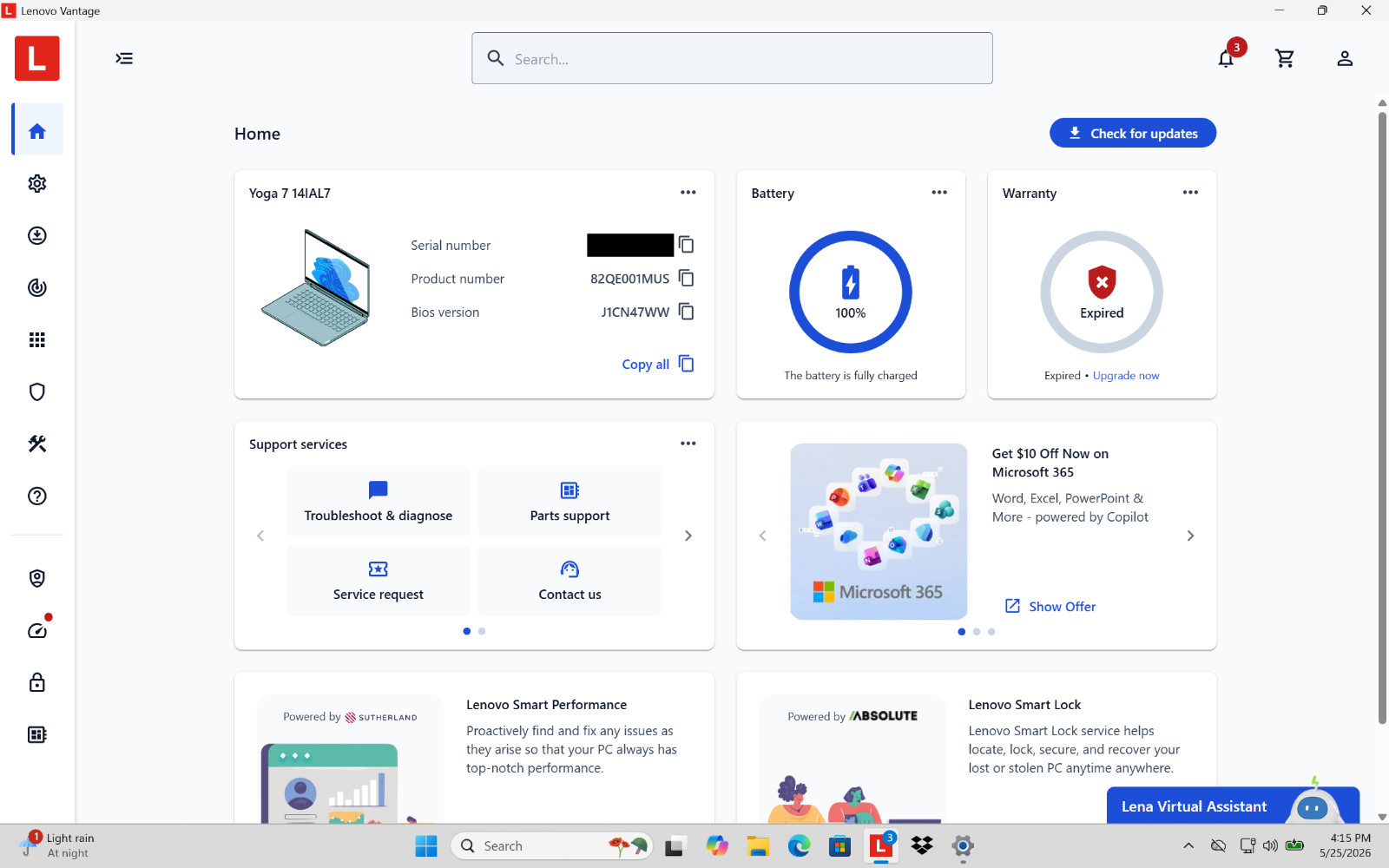Image resolution: width=1389 pixels, height=868 pixels.
Task: Open hardware tools wrench icon in sidebar
Action: (37, 444)
